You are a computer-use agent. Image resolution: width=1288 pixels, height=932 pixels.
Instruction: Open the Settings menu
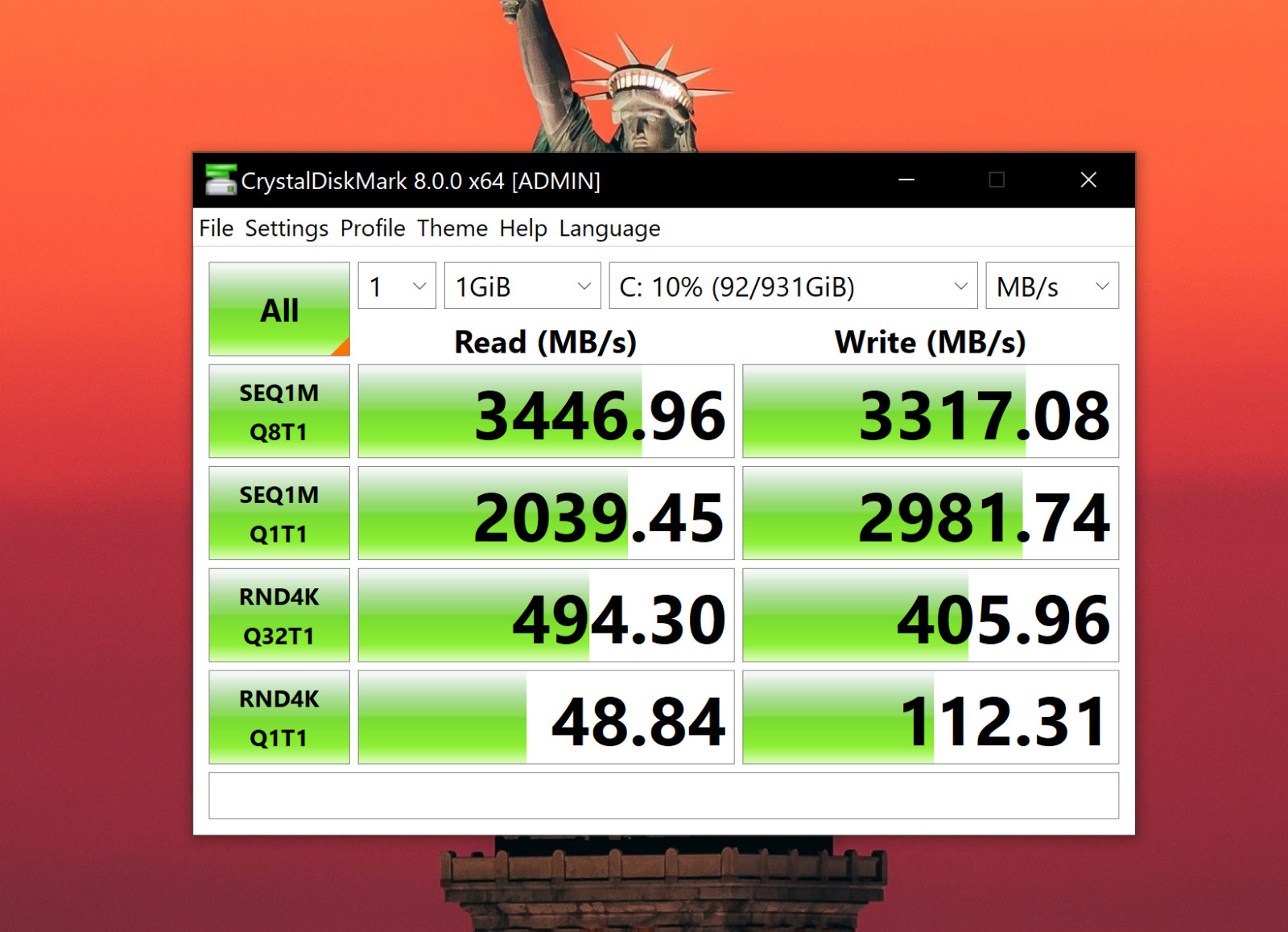(287, 229)
